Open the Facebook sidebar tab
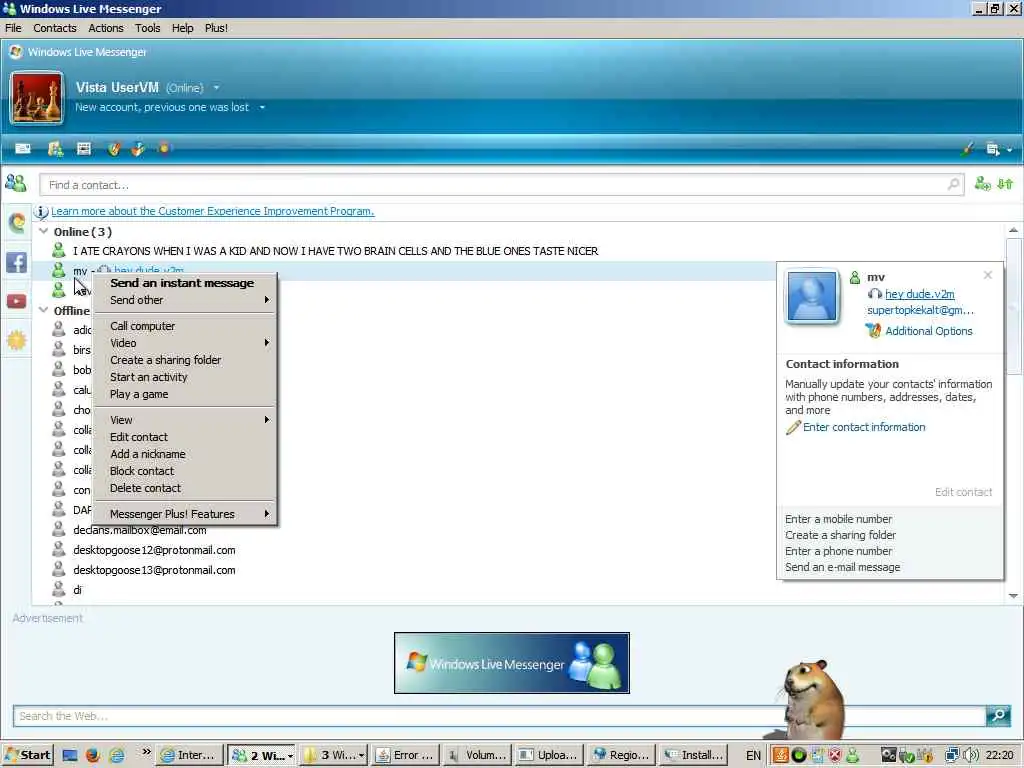 click(x=17, y=263)
